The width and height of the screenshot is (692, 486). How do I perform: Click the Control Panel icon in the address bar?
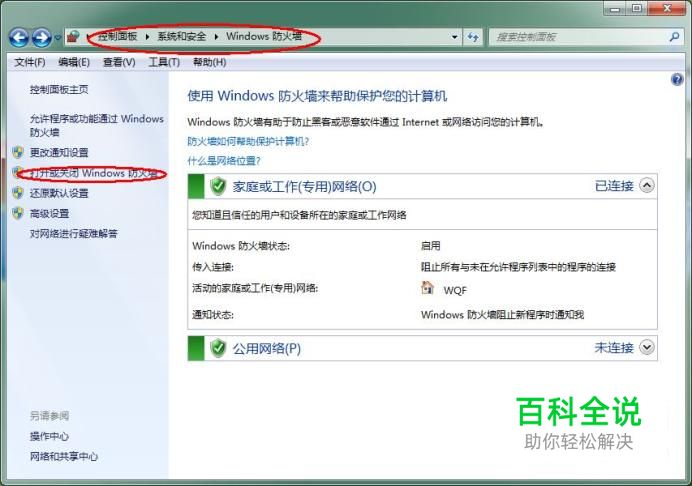(x=73, y=37)
